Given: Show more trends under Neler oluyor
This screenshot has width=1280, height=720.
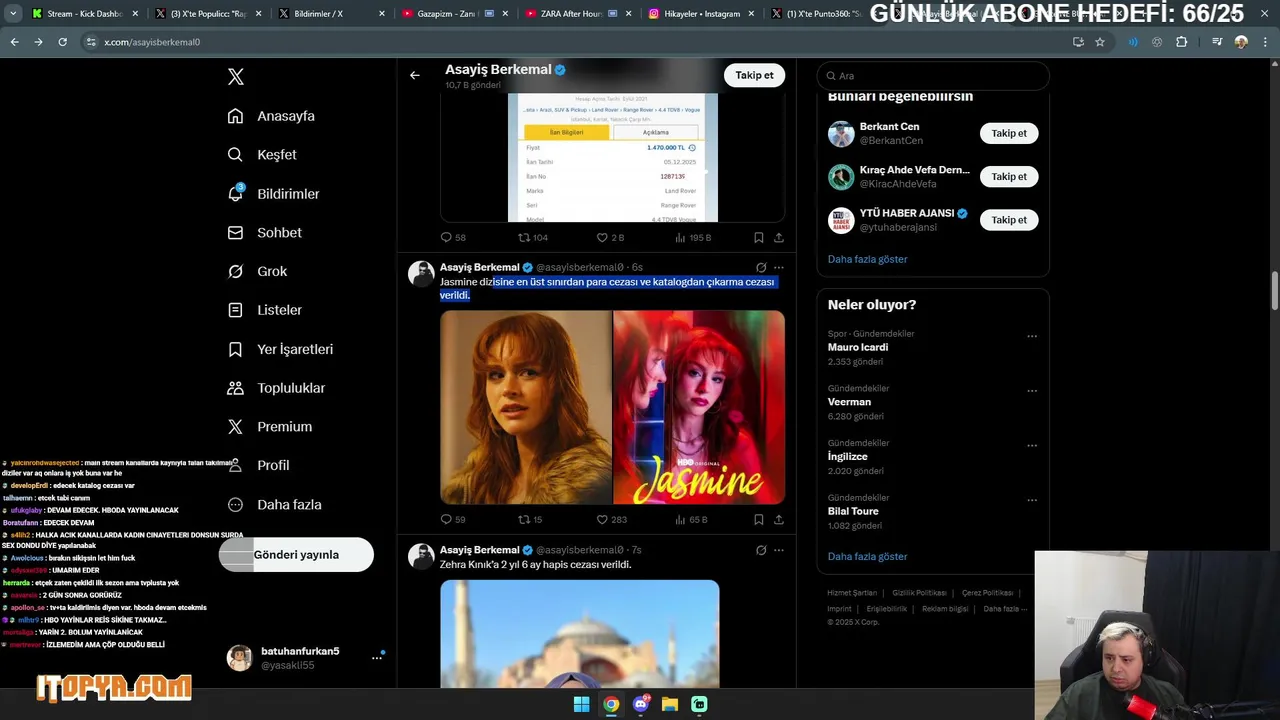Looking at the screenshot, I should 868,556.
